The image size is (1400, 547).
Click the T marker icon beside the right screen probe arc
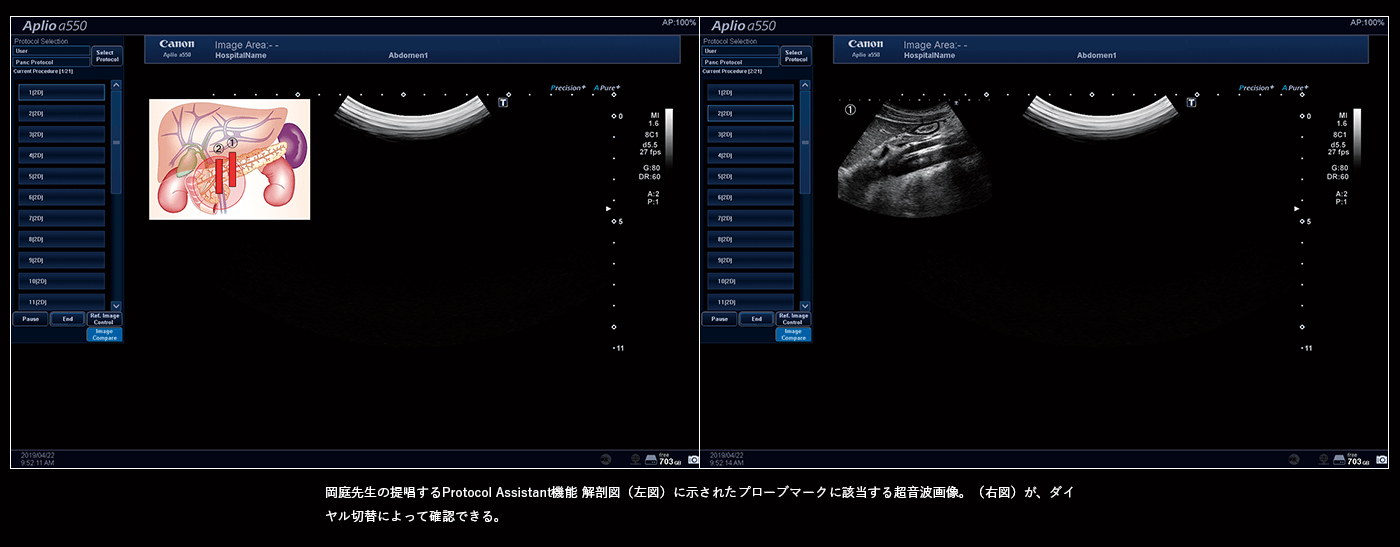pyautogui.click(x=1193, y=102)
